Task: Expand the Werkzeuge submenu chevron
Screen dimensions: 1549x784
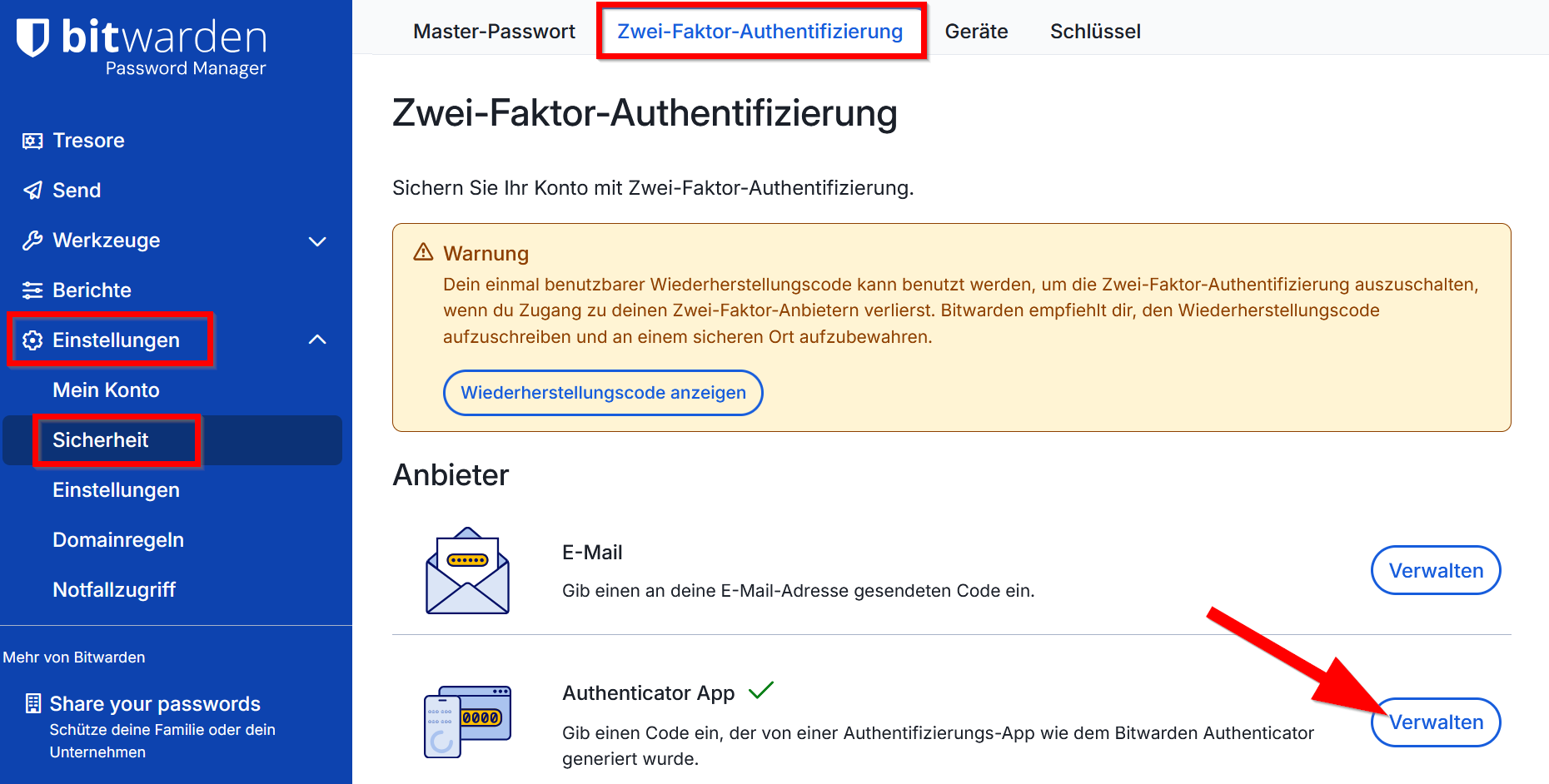Action: 317,241
